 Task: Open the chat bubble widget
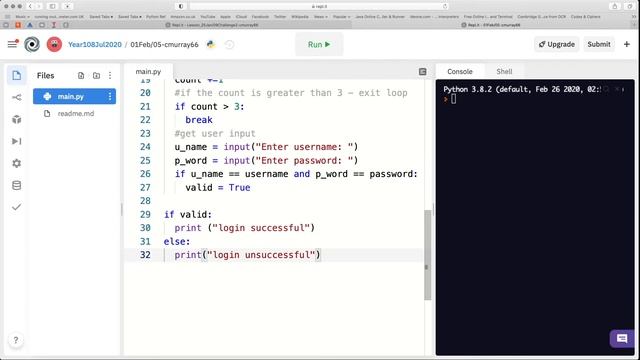pyautogui.click(x=622, y=338)
